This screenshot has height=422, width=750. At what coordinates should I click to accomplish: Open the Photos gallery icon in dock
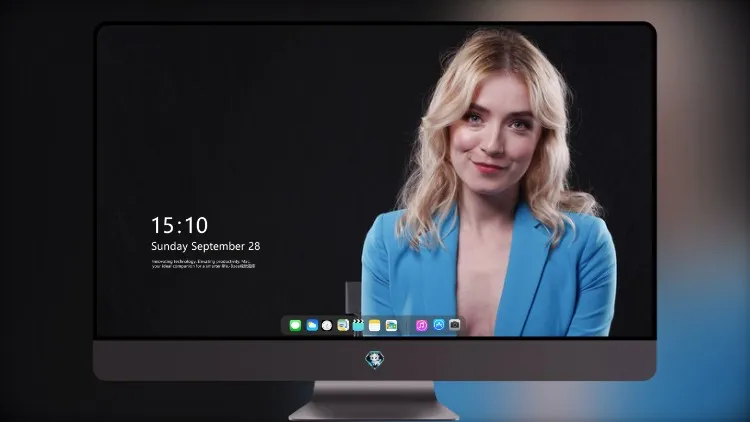(391, 326)
